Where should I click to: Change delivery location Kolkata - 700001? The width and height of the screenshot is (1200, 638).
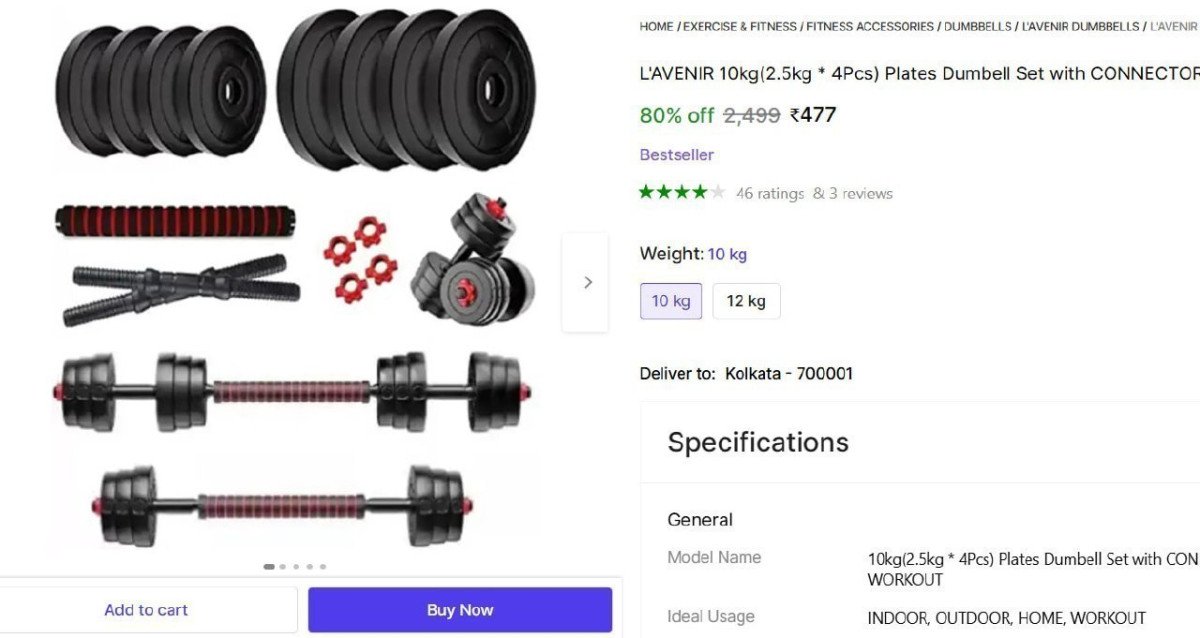click(789, 374)
